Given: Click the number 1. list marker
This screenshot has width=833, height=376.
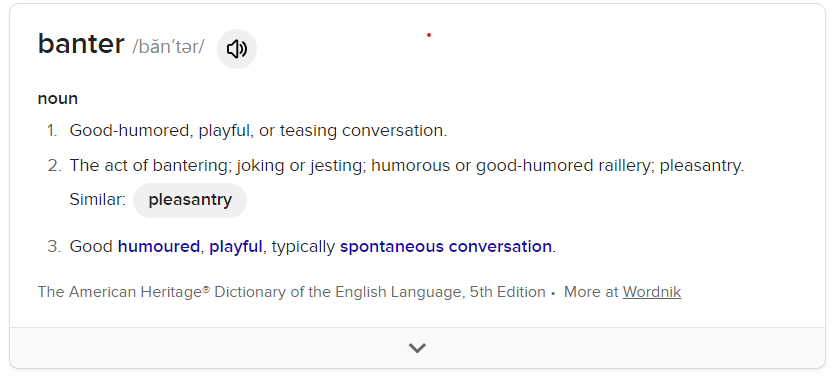Looking at the screenshot, I should click(52, 131).
